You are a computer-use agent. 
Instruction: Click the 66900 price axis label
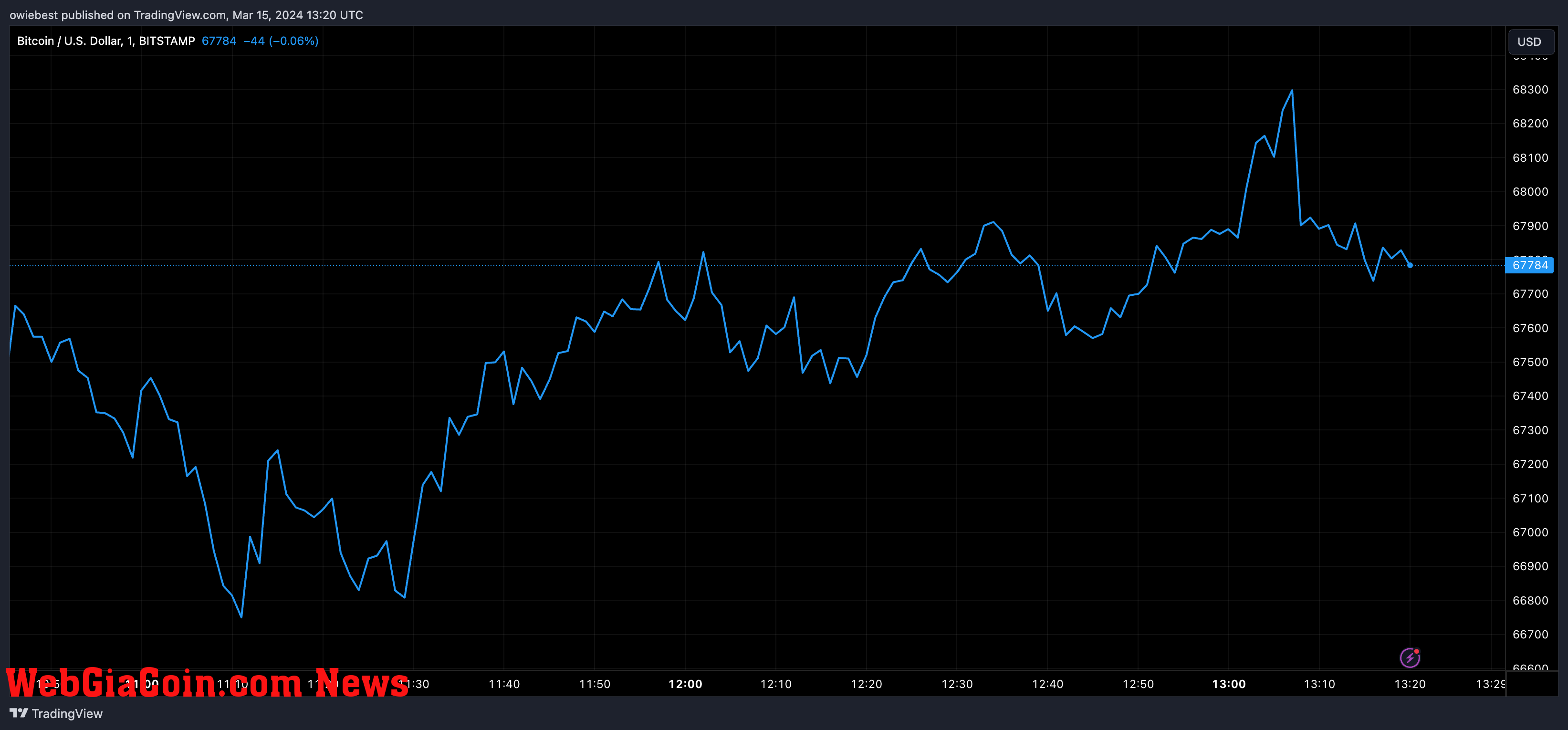click(x=1530, y=566)
